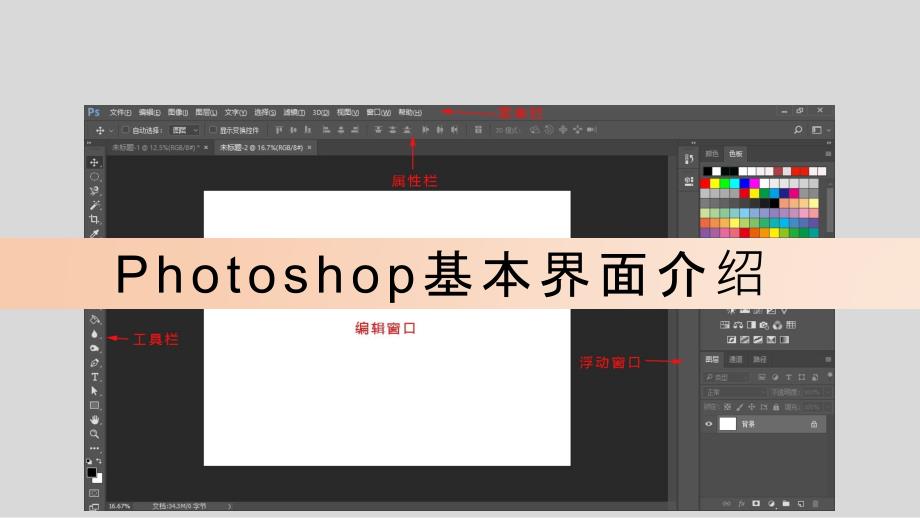Click the 背景 layer thumbnail

[x=728, y=424]
